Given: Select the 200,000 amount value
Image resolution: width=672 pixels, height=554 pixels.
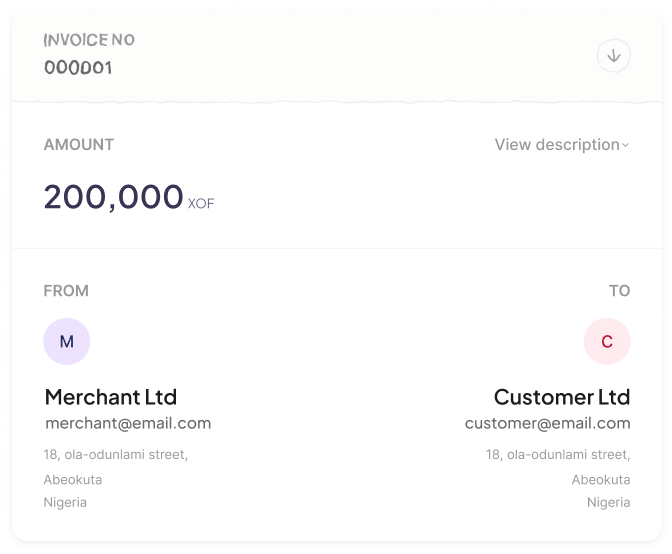Looking at the screenshot, I should coord(113,197).
